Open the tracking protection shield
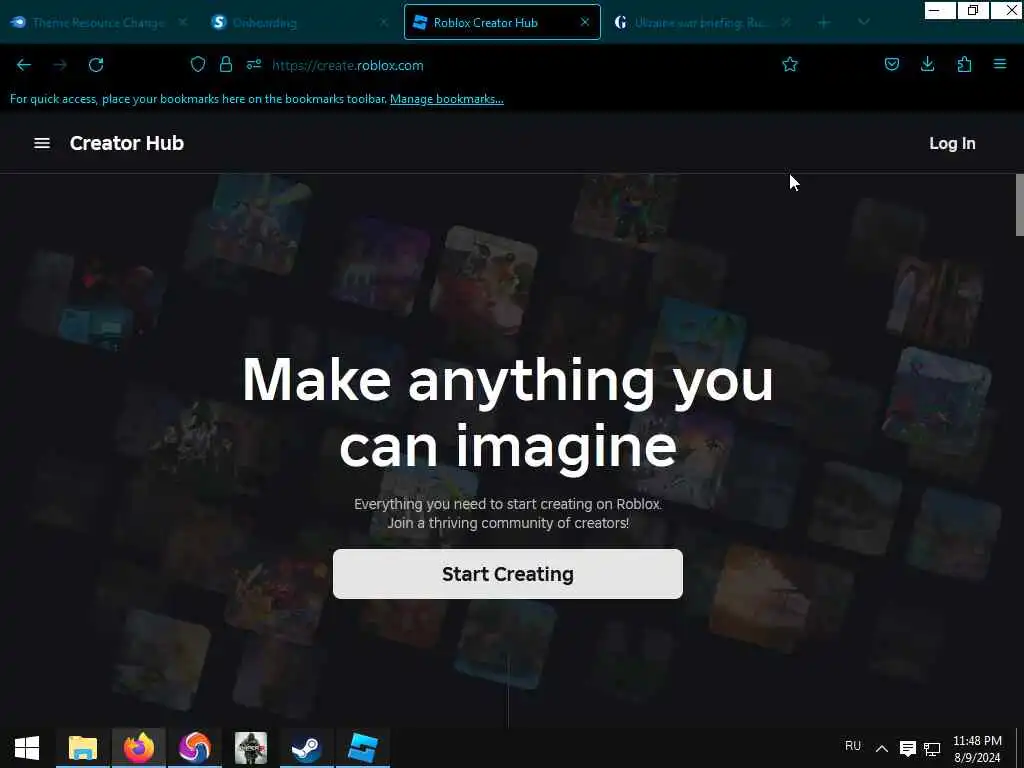Image resolution: width=1024 pixels, height=768 pixels. pos(198,64)
